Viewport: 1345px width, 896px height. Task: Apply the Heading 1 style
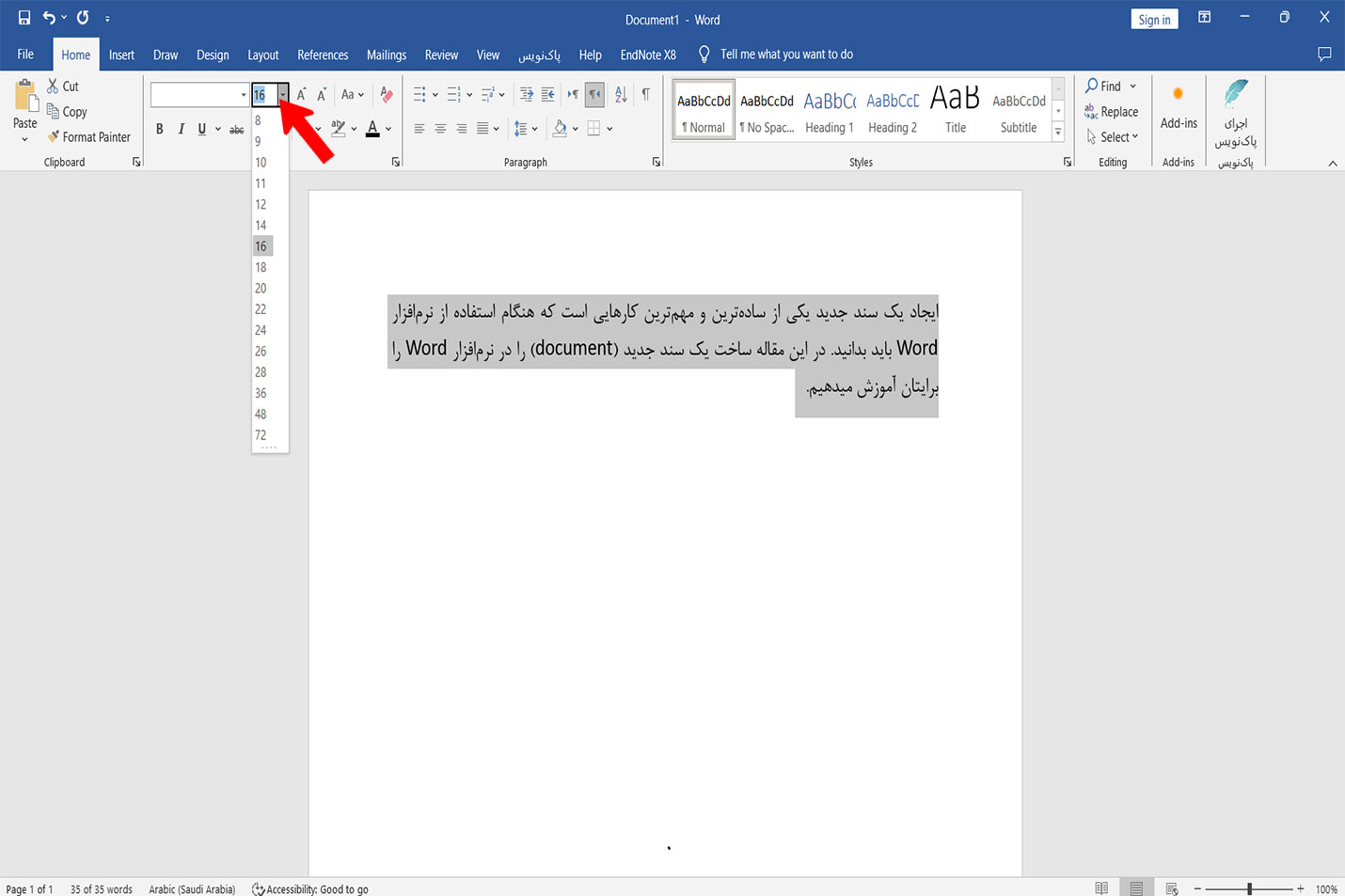tap(830, 111)
